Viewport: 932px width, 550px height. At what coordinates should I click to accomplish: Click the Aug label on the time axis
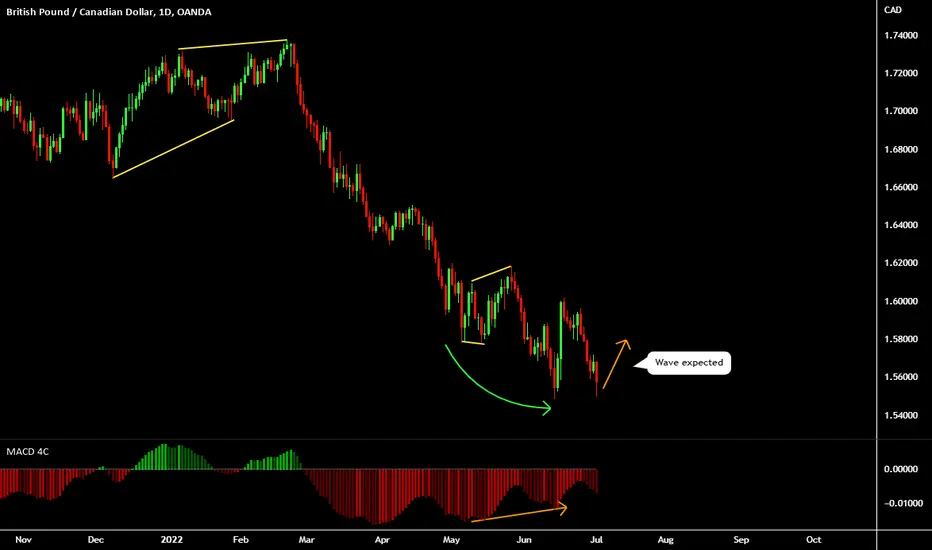tap(665, 540)
